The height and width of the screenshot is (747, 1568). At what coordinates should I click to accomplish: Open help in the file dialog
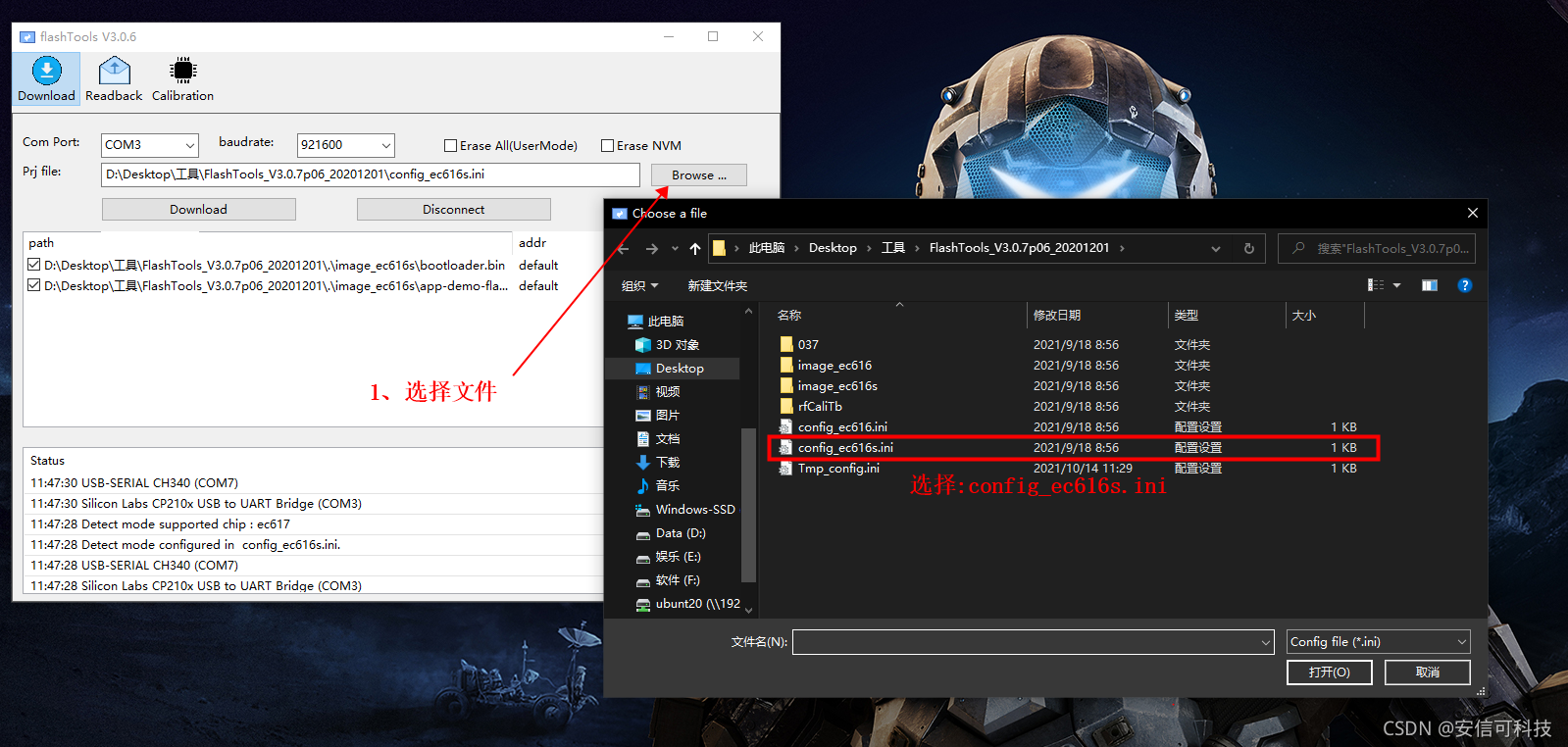tap(1465, 285)
